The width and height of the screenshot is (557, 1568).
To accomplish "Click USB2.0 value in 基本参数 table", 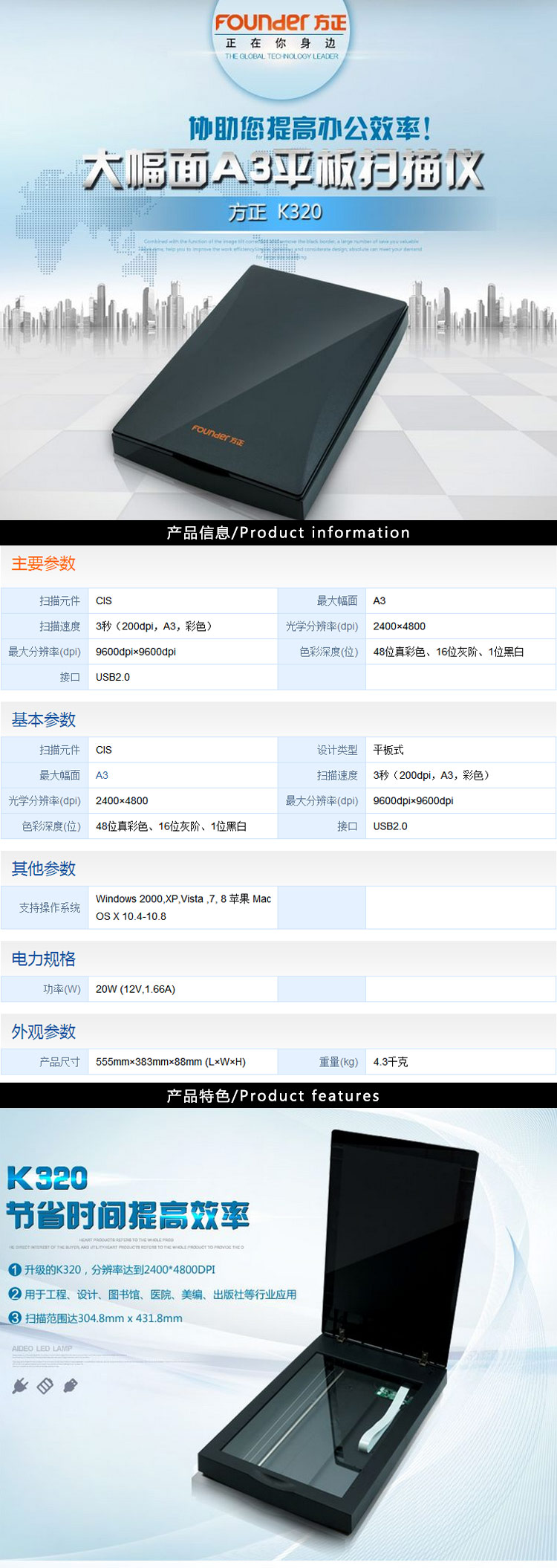I will [x=391, y=826].
